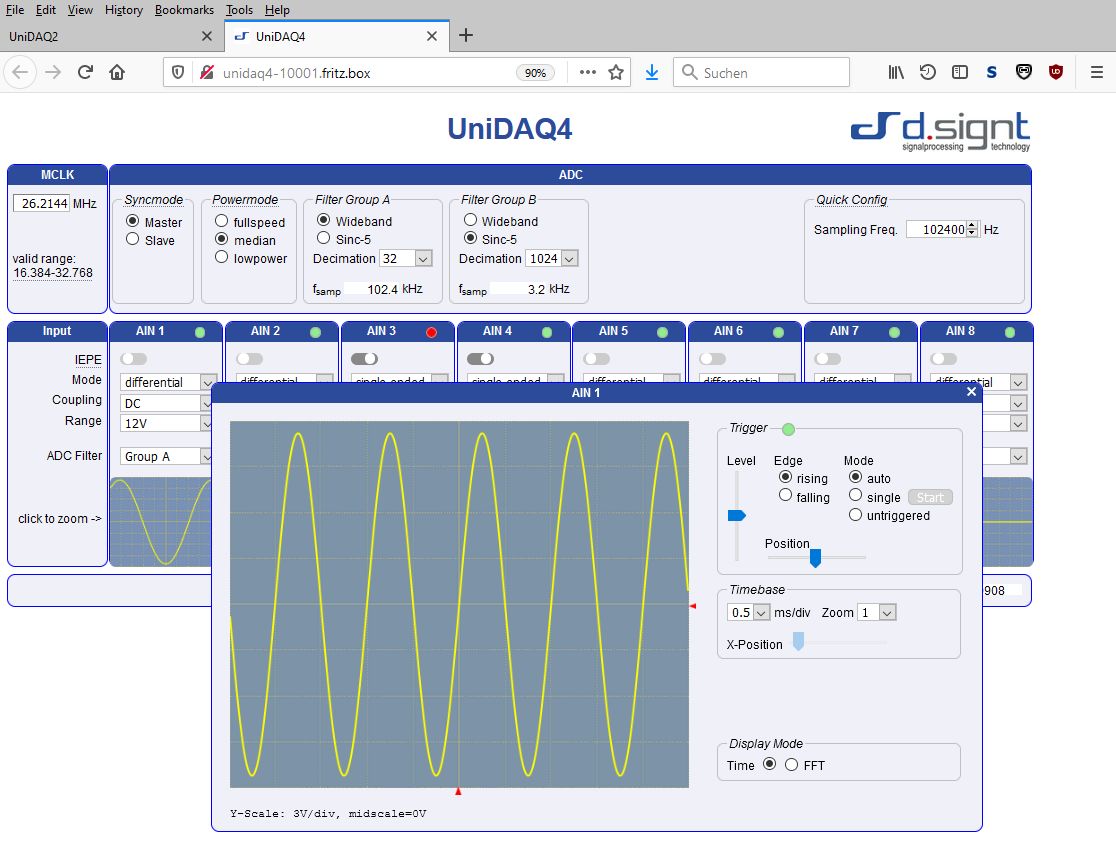The width and height of the screenshot is (1116, 847).
Task: Show the synced tabs history icon
Action: coord(927,73)
